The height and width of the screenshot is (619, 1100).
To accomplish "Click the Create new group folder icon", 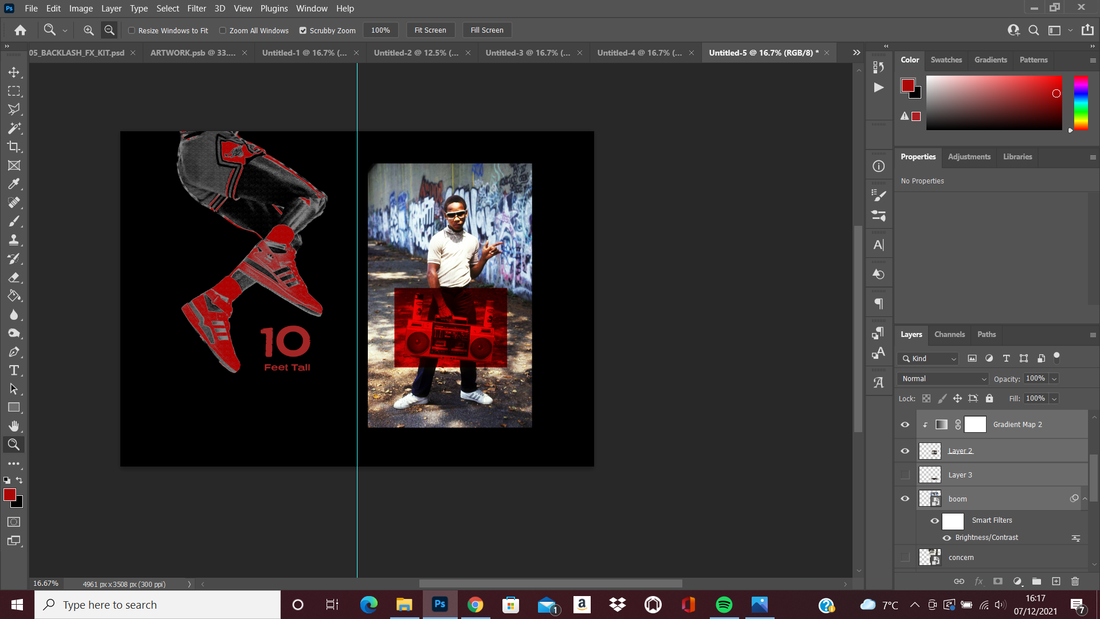I will point(1036,581).
